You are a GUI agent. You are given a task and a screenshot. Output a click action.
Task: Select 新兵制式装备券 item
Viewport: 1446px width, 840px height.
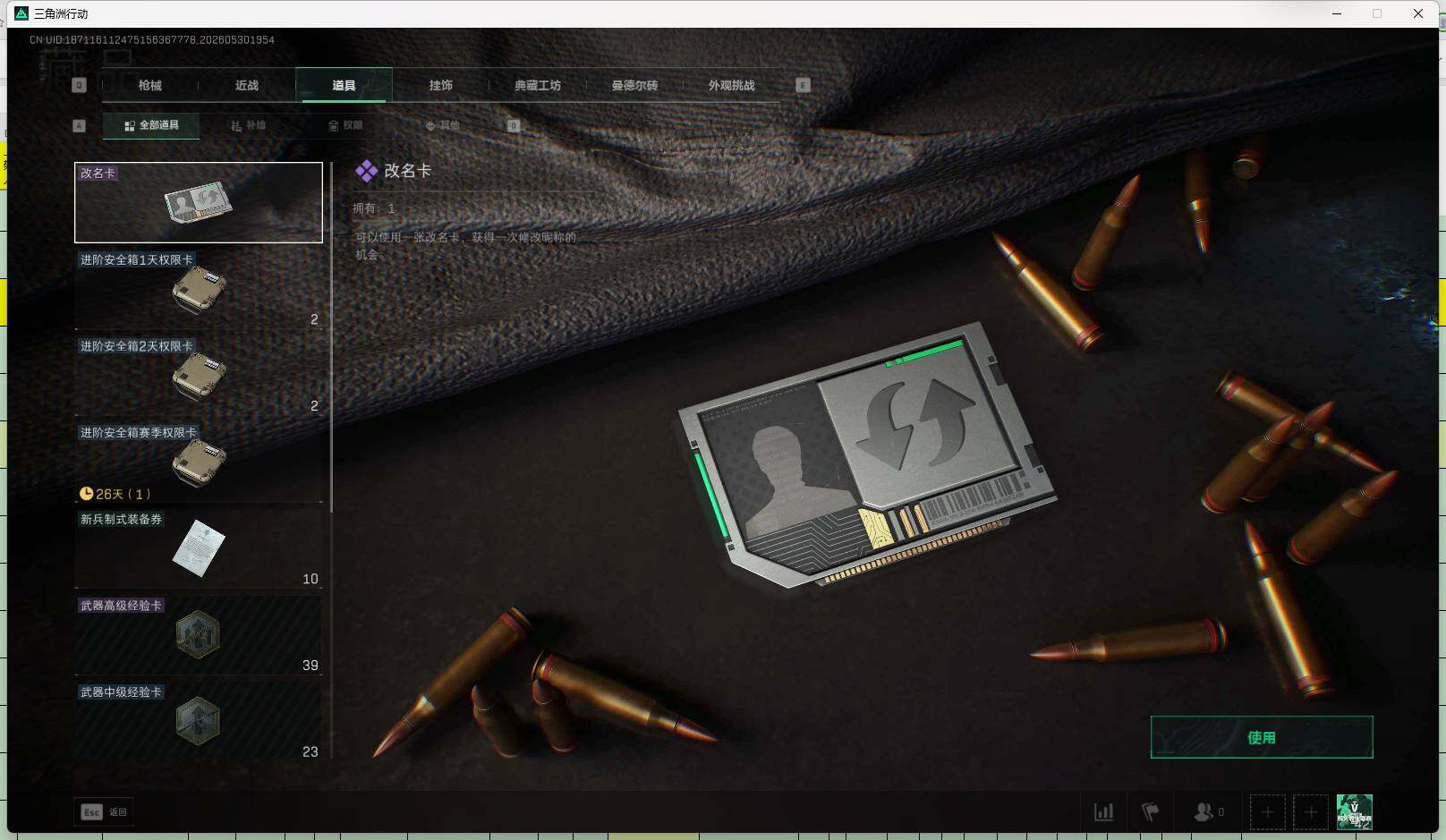(x=199, y=548)
